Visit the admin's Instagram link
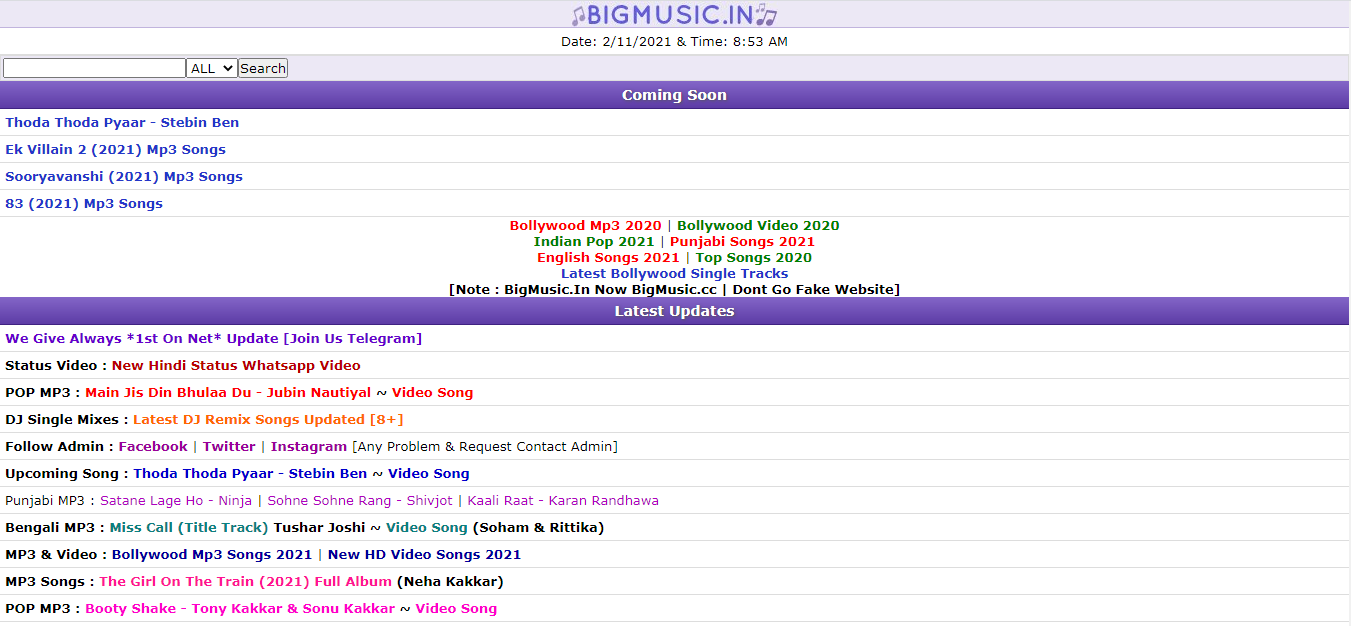Screen dimensions: 1351x626 point(309,447)
